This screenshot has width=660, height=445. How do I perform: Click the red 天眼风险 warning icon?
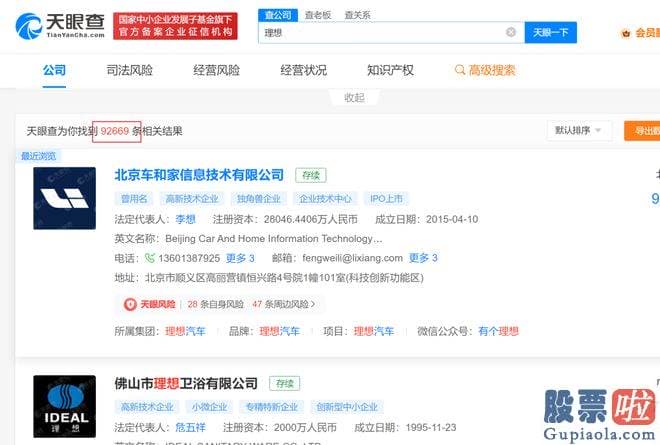[130, 304]
